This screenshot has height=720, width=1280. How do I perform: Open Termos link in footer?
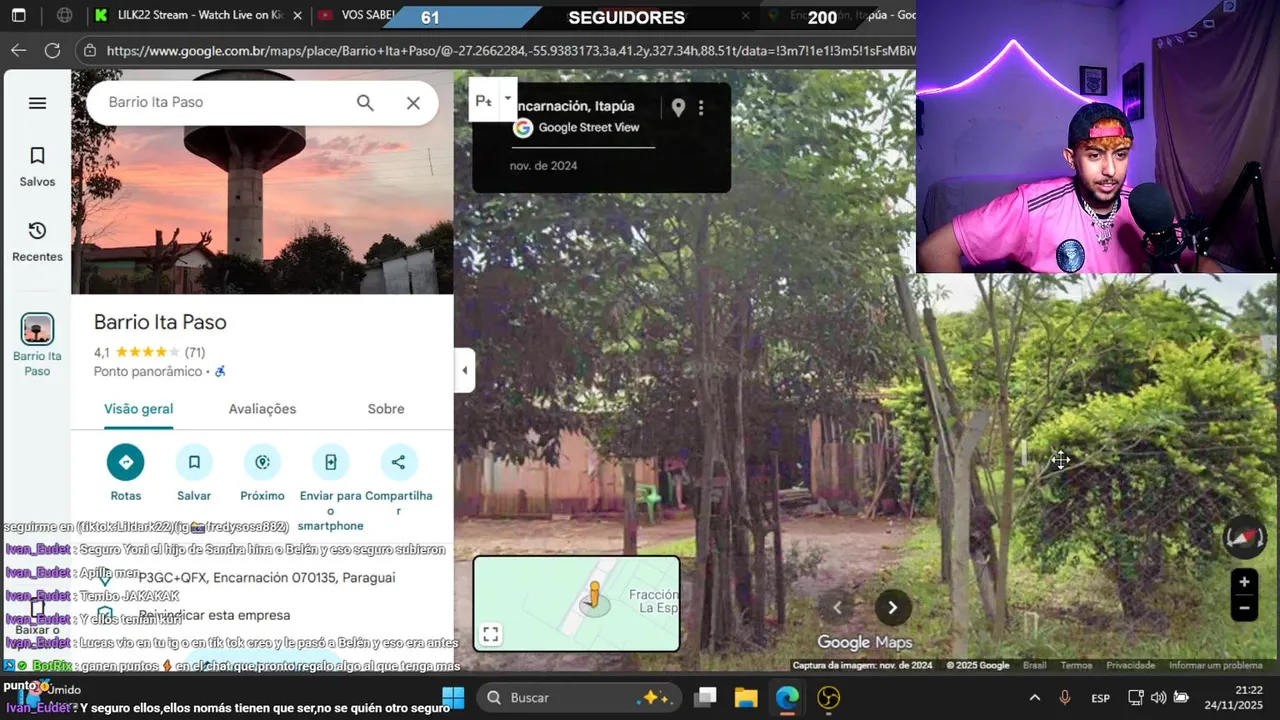pos(1076,666)
